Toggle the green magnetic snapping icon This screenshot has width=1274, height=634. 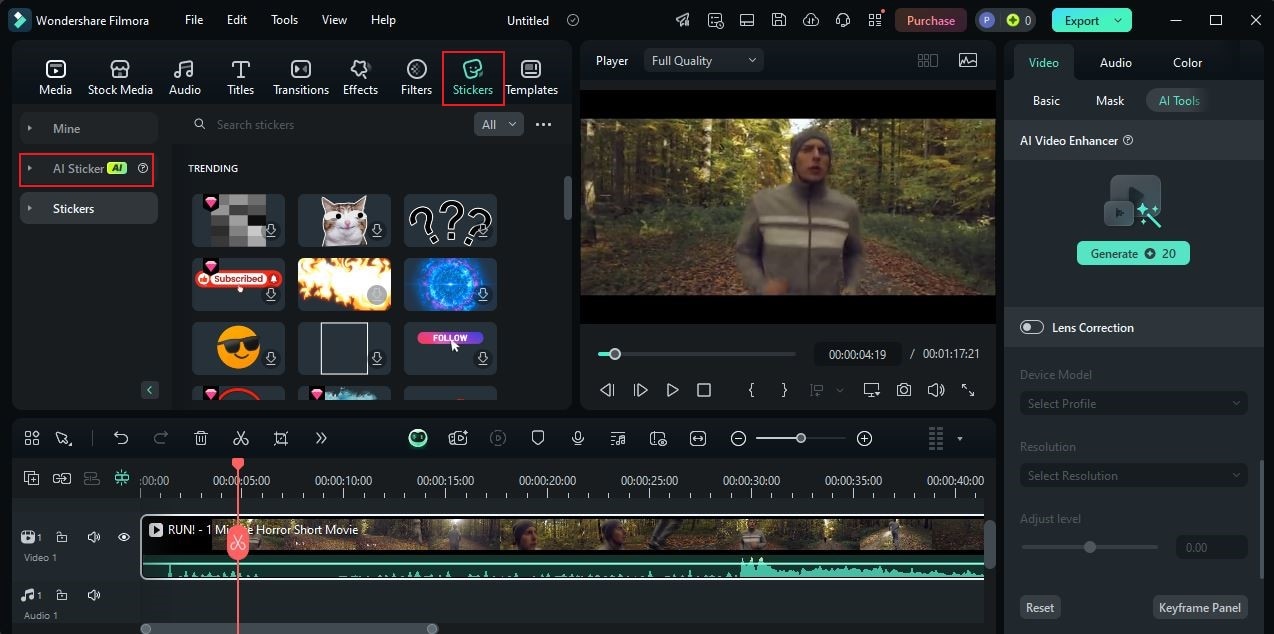122,478
